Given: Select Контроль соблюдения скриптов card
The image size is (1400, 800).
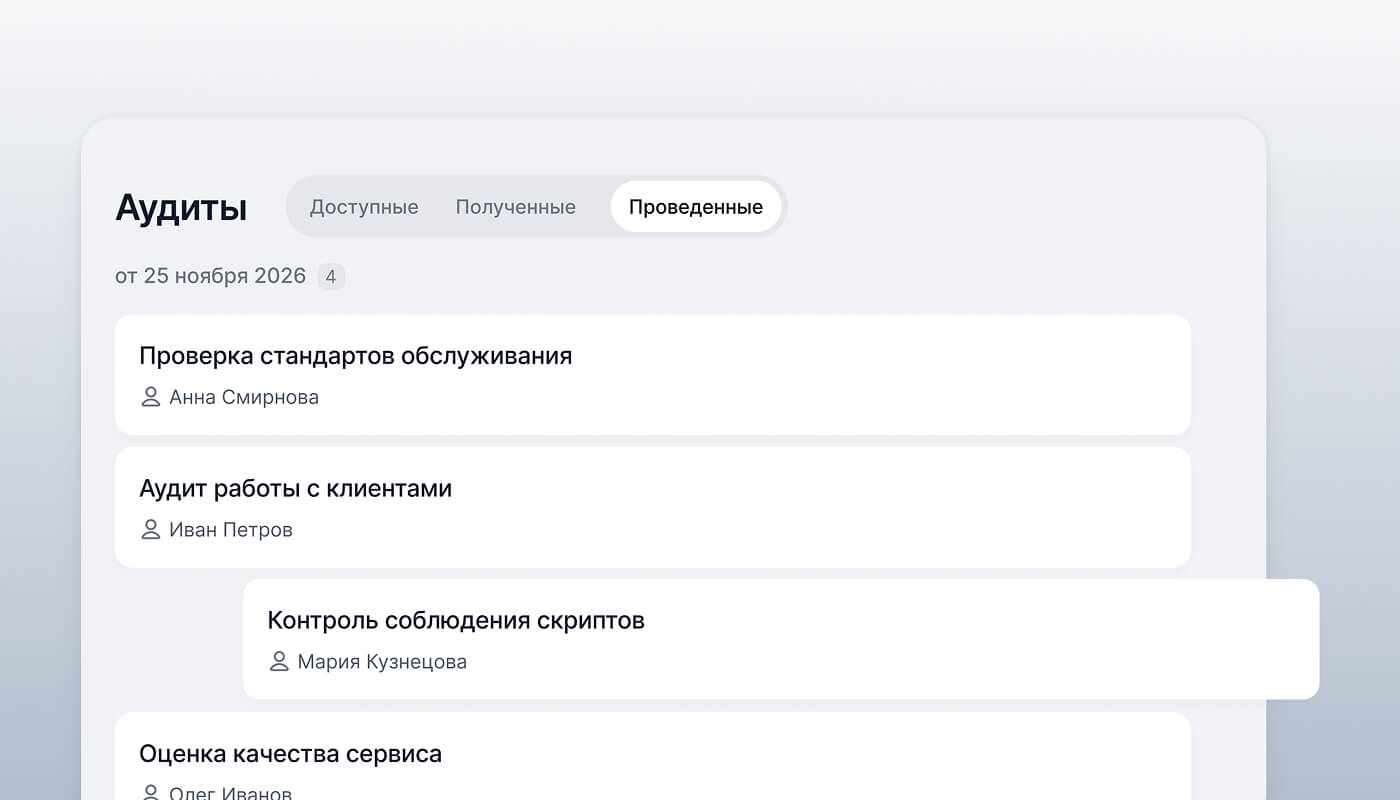Looking at the screenshot, I should point(781,639).
